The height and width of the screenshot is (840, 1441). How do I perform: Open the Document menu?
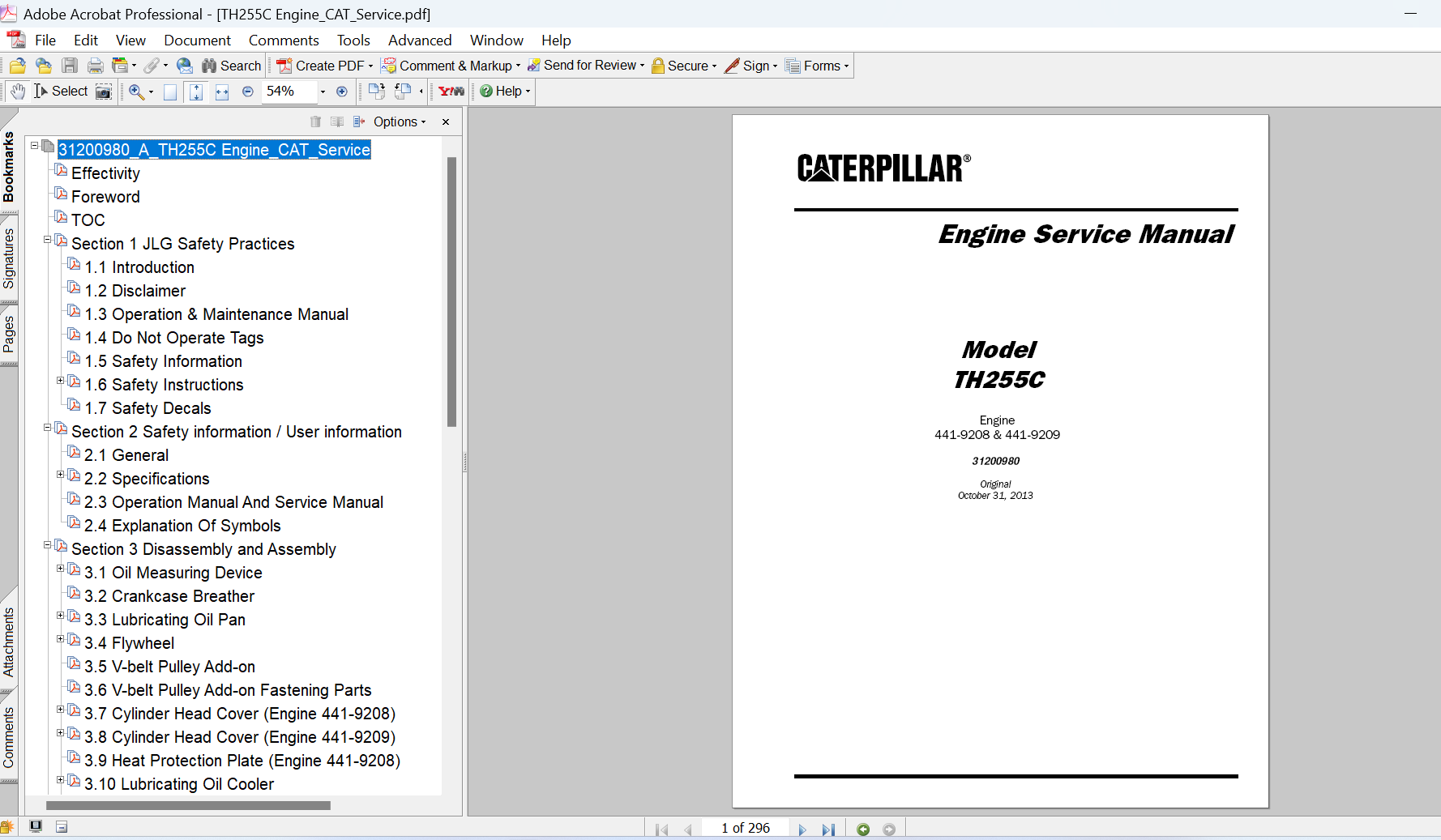pos(197,40)
